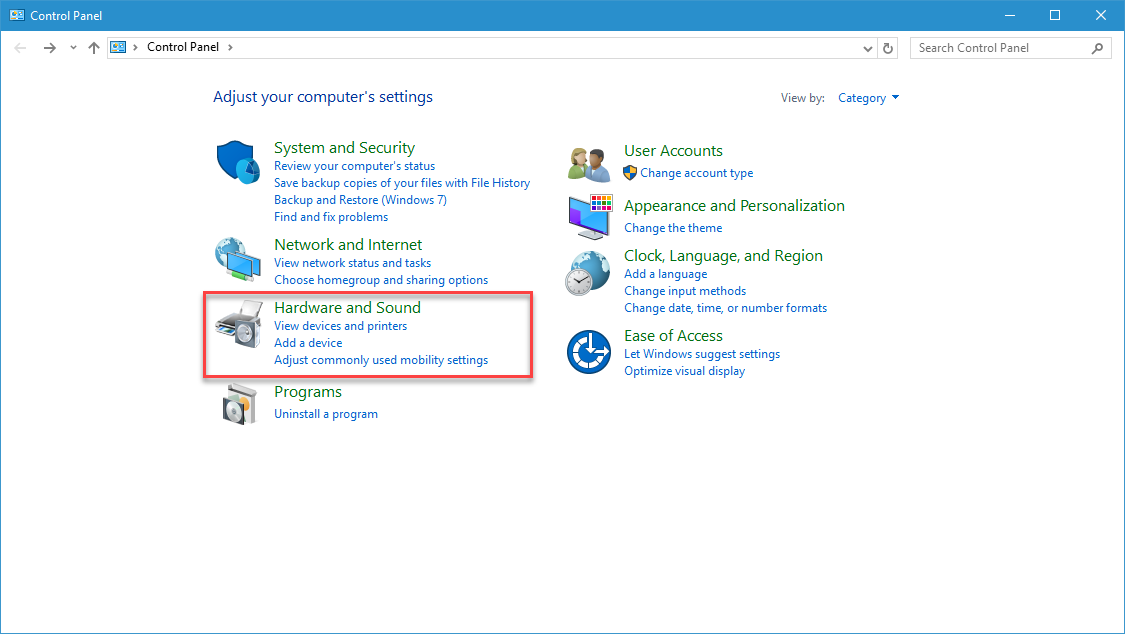1125x634 pixels.
Task: Click the title bar Control Panel icon
Action: [x=17, y=15]
